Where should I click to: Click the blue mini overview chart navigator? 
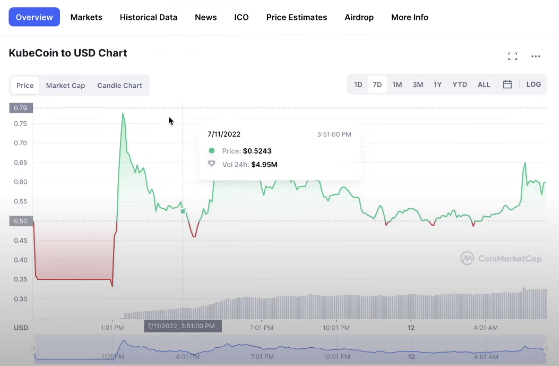[x=290, y=349]
